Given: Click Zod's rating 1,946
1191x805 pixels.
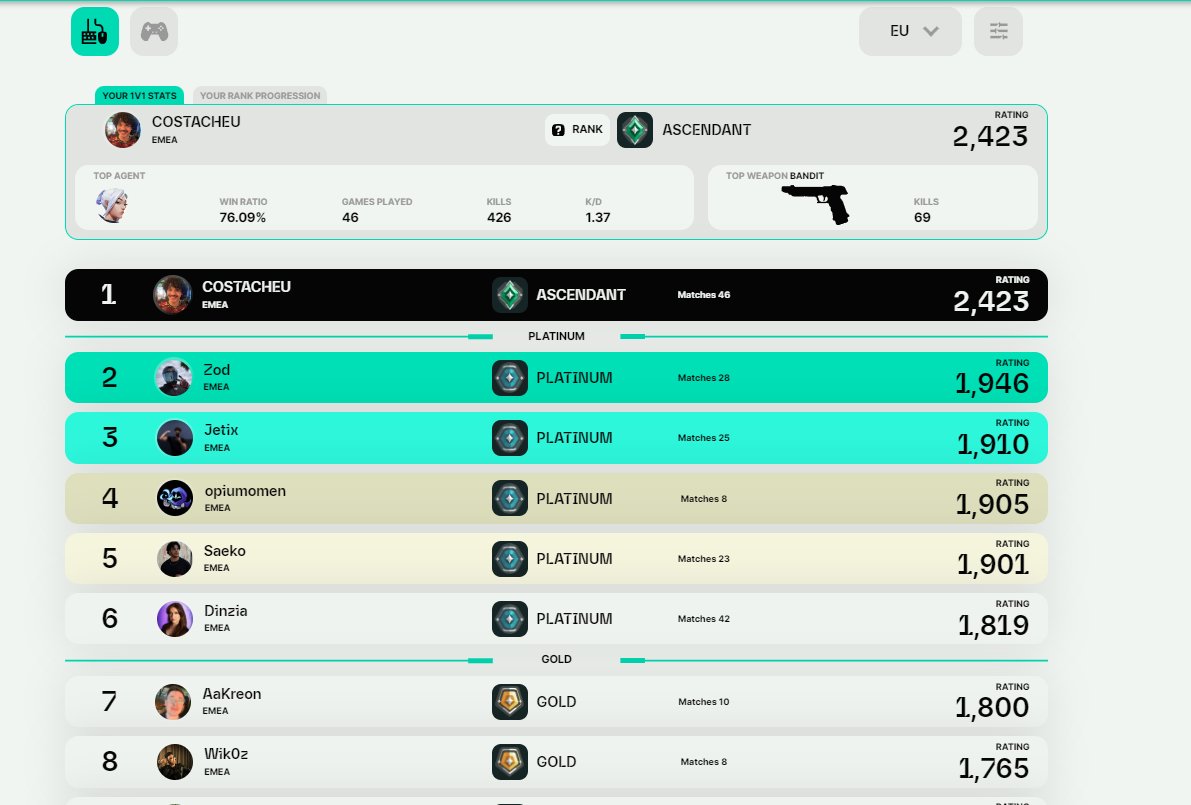Looking at the screenshot, I should coord(992,384).
